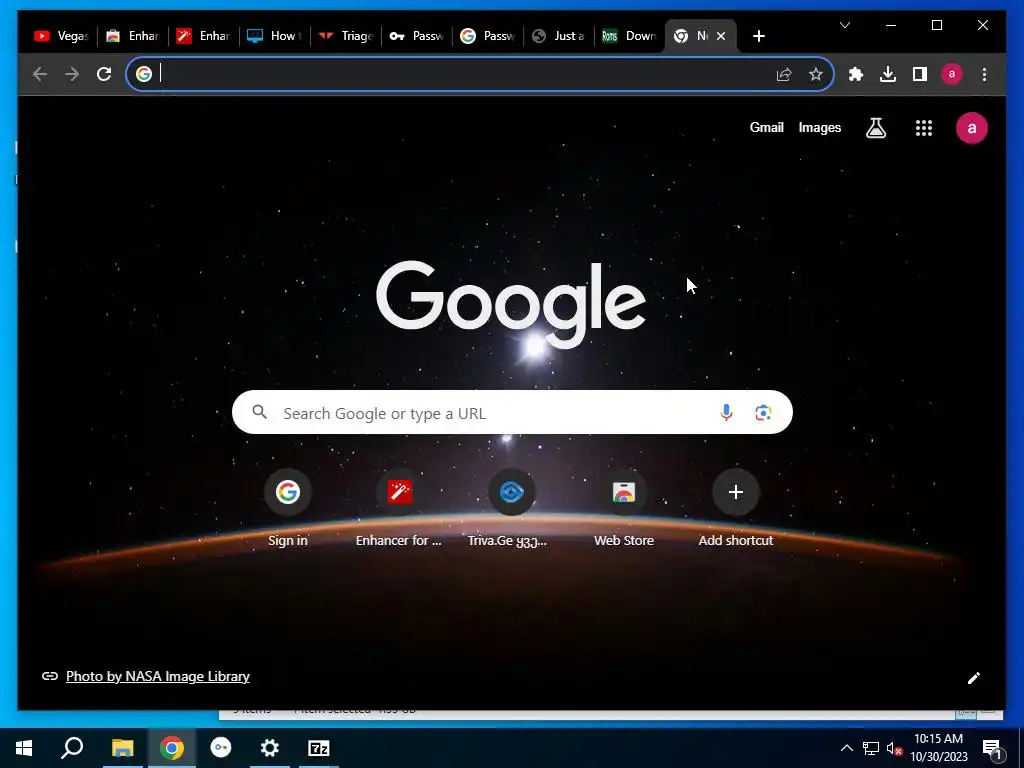
Task: Open a new tab with plus button
Action: pyautogui.click(x=758, y=36)
